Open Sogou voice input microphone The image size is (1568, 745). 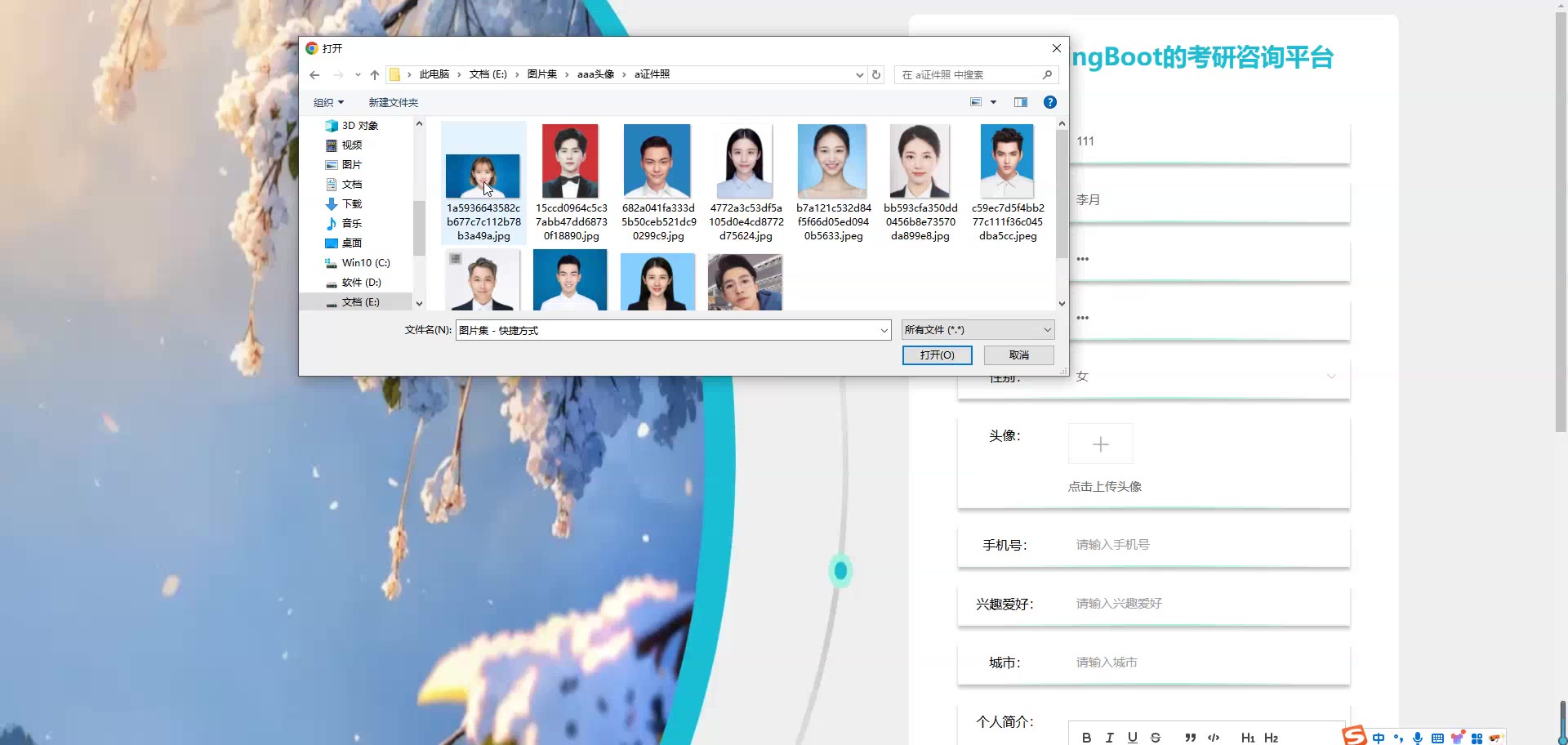pyautogui.click(x=1418, y=738)
